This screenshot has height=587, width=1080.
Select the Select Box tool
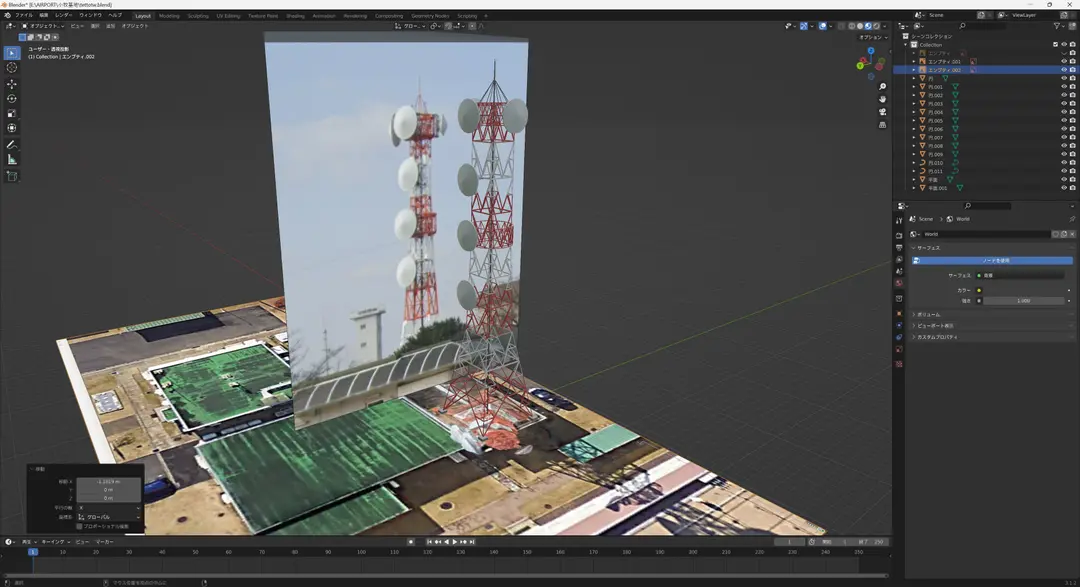(x=12, y=53)
